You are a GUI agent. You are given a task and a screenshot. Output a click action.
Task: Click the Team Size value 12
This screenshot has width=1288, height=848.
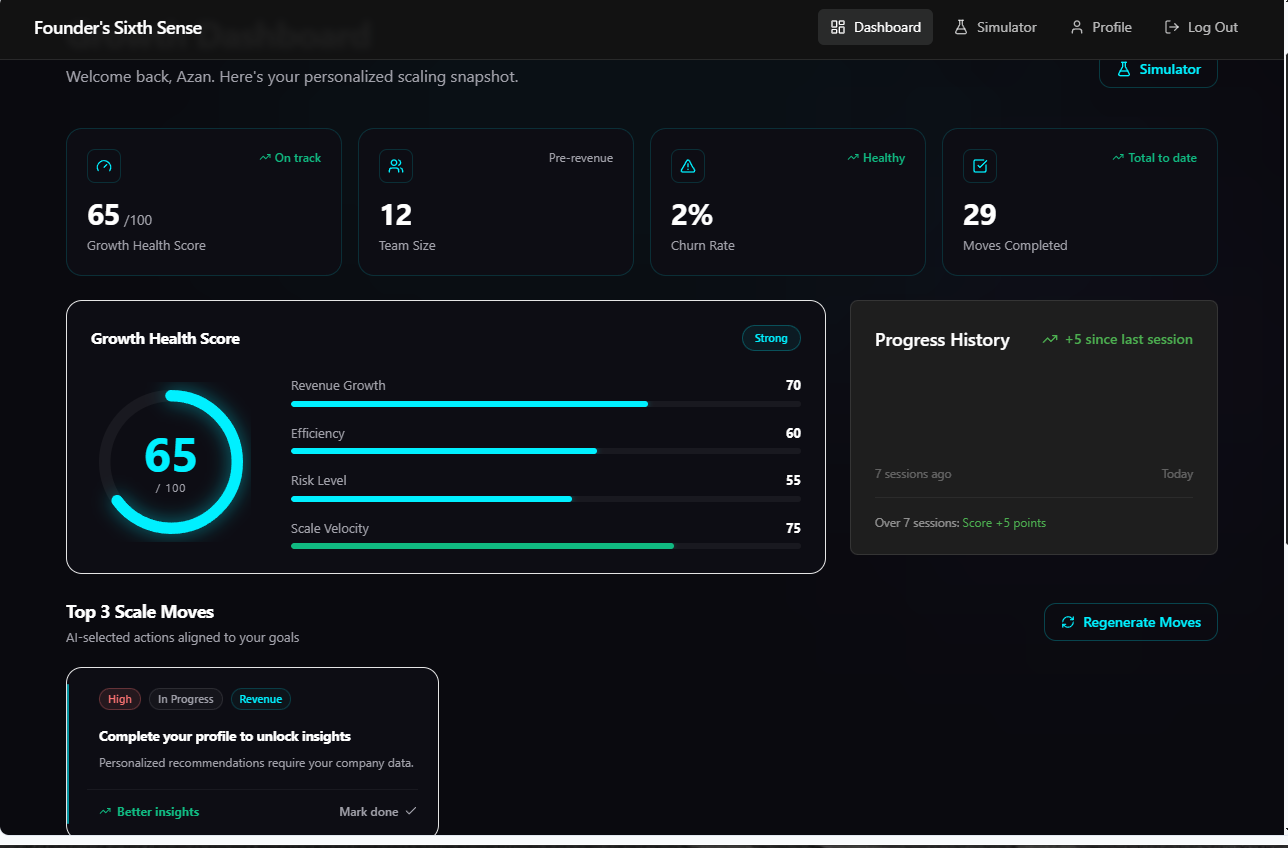pos(395,215)
